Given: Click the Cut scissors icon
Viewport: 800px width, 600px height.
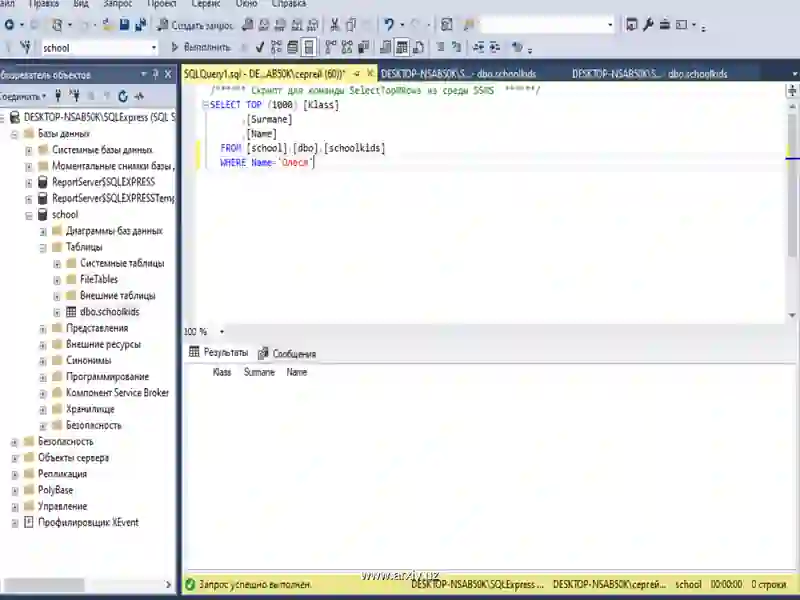Looking at the screenshot, I should 335,24.
